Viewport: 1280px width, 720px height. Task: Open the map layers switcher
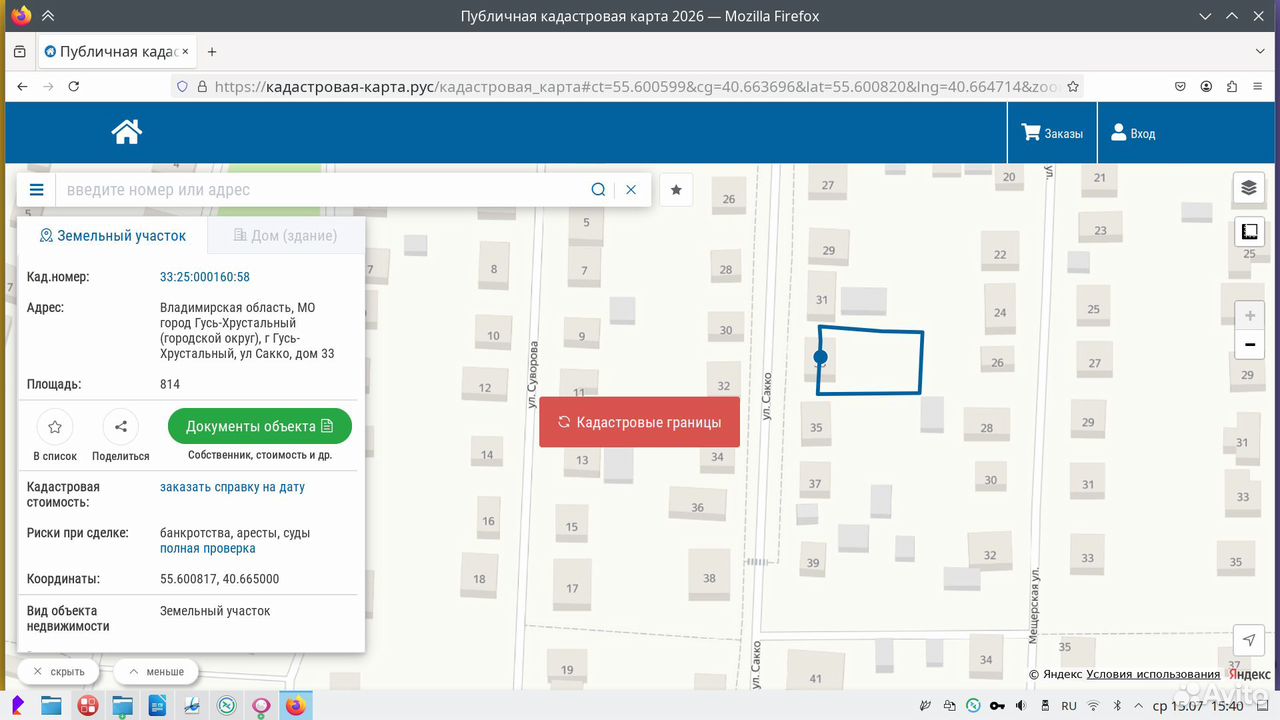[x=1249, y=187]
